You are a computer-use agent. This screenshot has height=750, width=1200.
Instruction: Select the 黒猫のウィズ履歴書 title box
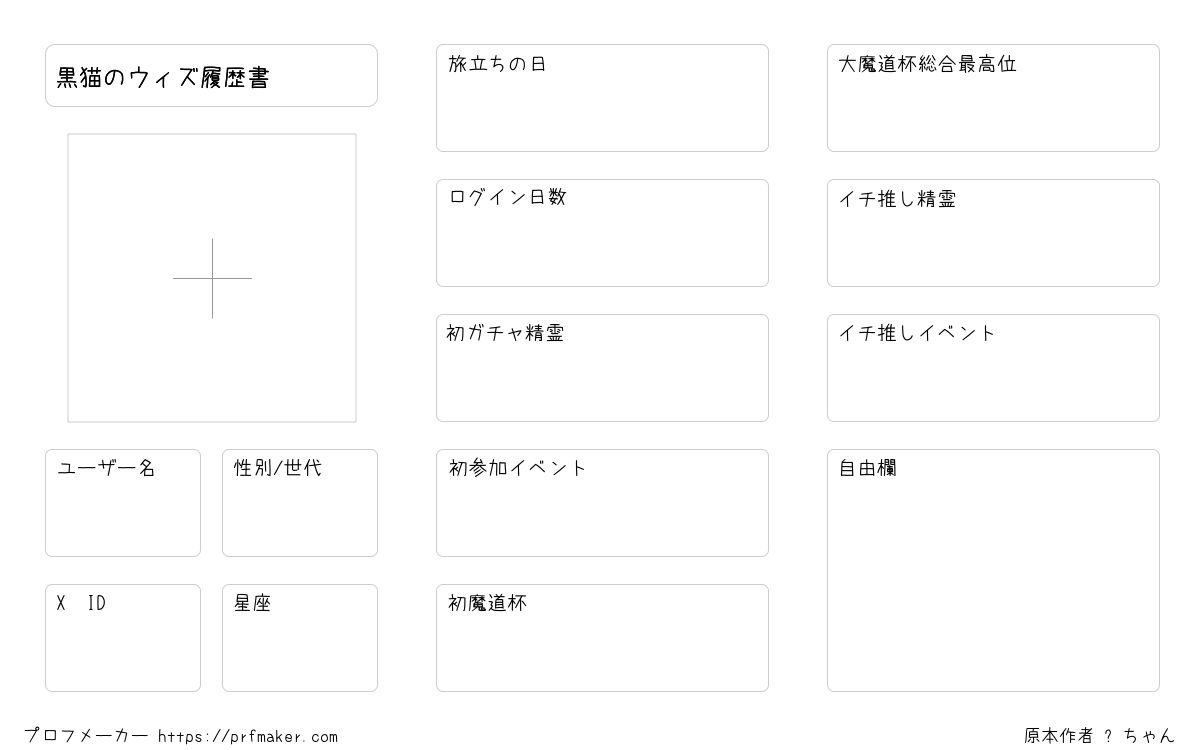pyautogui.click(x=211, y=75)
